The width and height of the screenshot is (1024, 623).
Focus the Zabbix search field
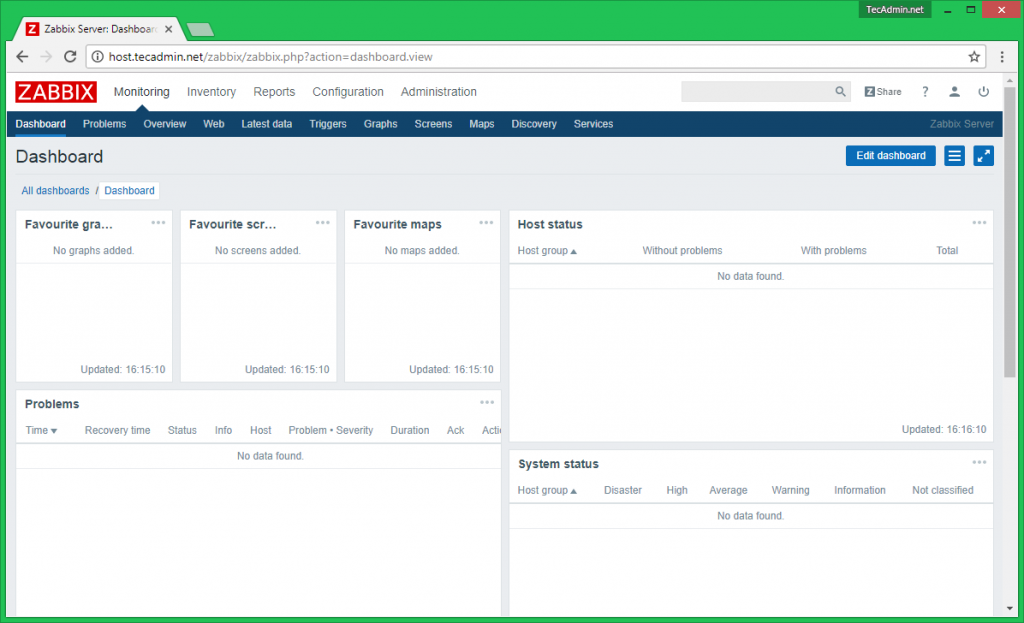pyautogui.click(x=756, y=92)
